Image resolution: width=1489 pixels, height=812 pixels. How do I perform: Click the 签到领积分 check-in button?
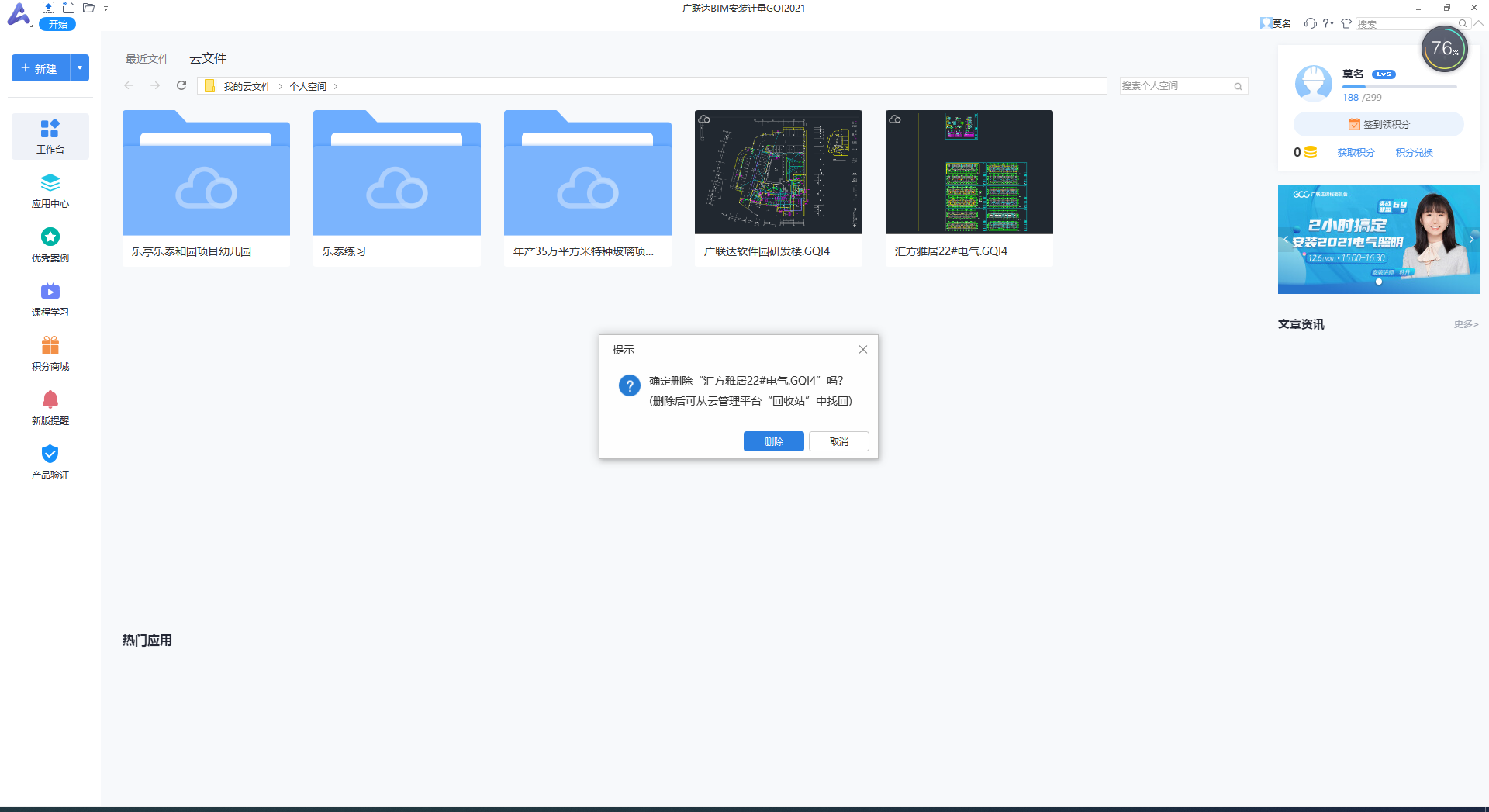pos(1379,124)
